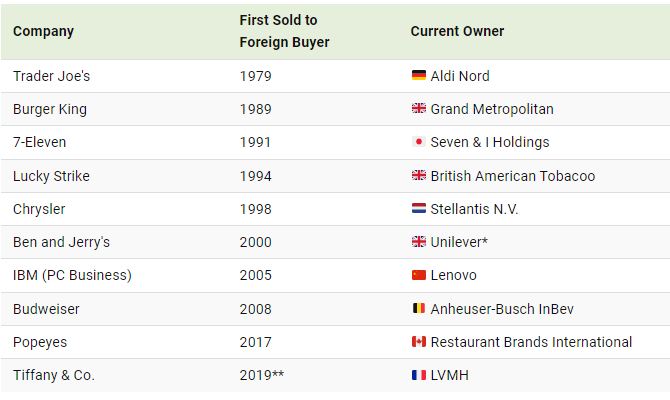Click the Burger King row label
The width and height of the screenshot is (670, 400).
pyautogui.click(x=50, y=109)
